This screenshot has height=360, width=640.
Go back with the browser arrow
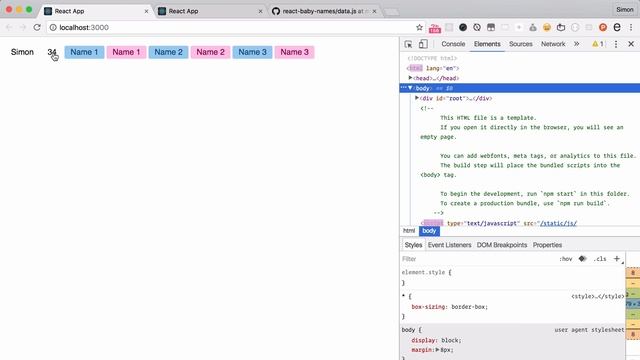[x=9, y=27]
